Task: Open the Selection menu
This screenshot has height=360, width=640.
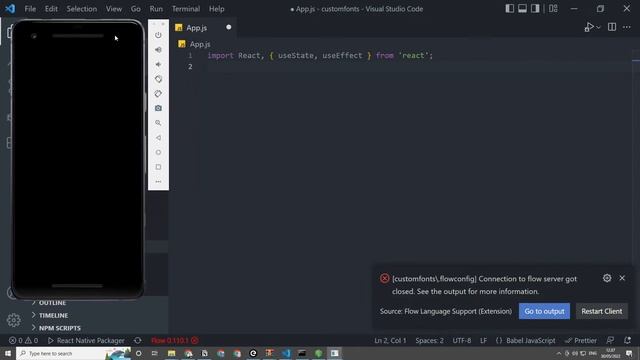Action: [x=82, y=9]
